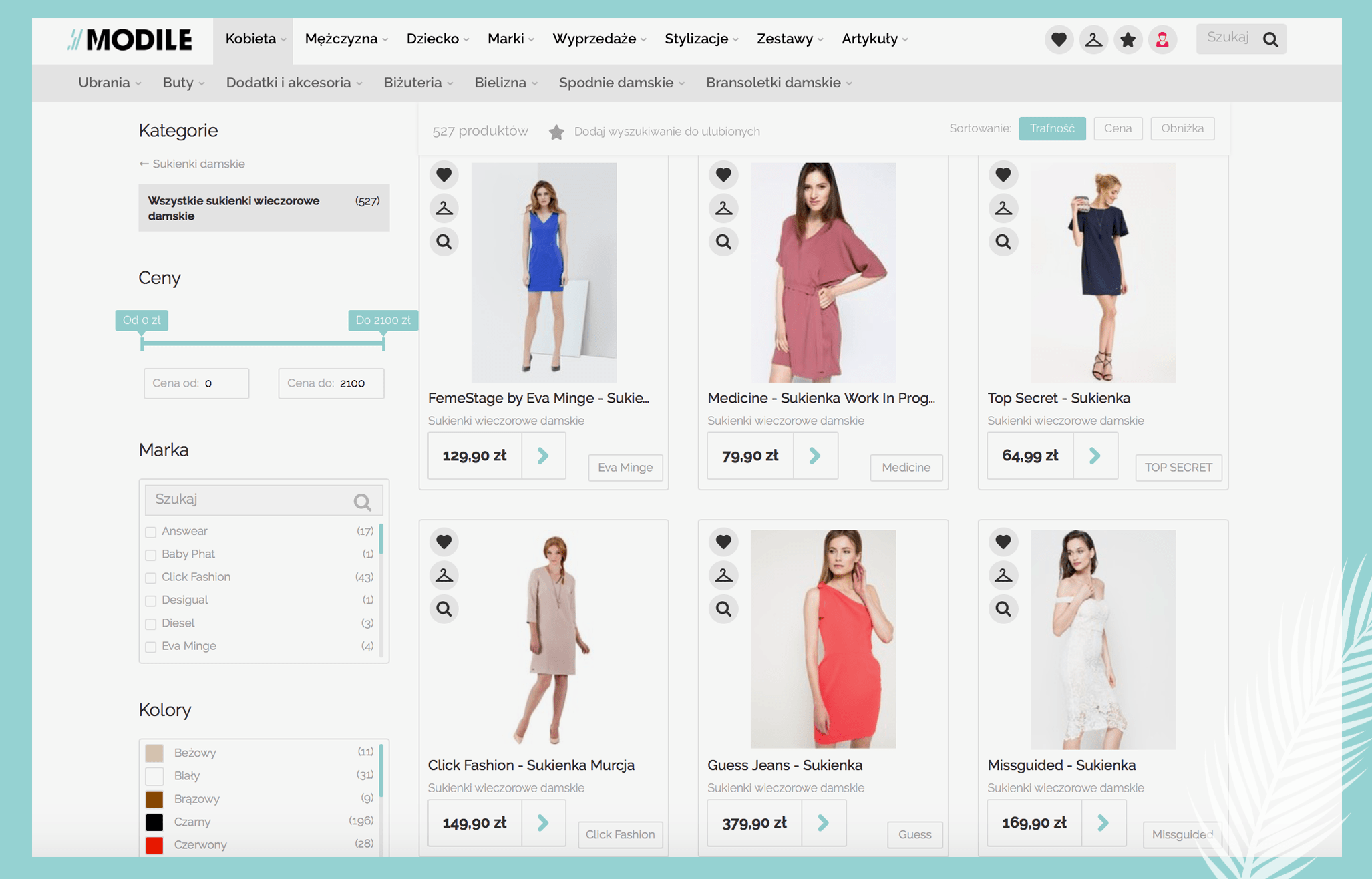Check the Click Fashion brand checkbox
The image size is (1372, 879).
coord(151,578)
